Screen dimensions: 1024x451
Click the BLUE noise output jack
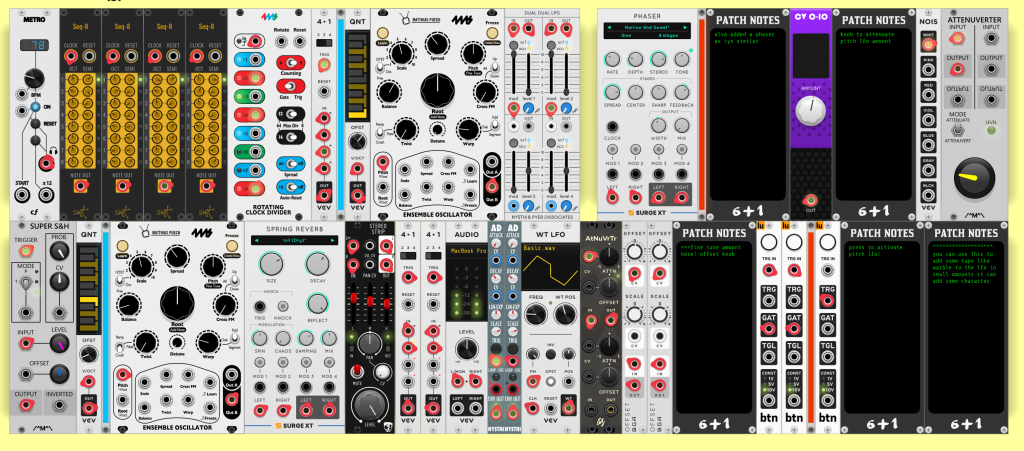coord(927,143)
